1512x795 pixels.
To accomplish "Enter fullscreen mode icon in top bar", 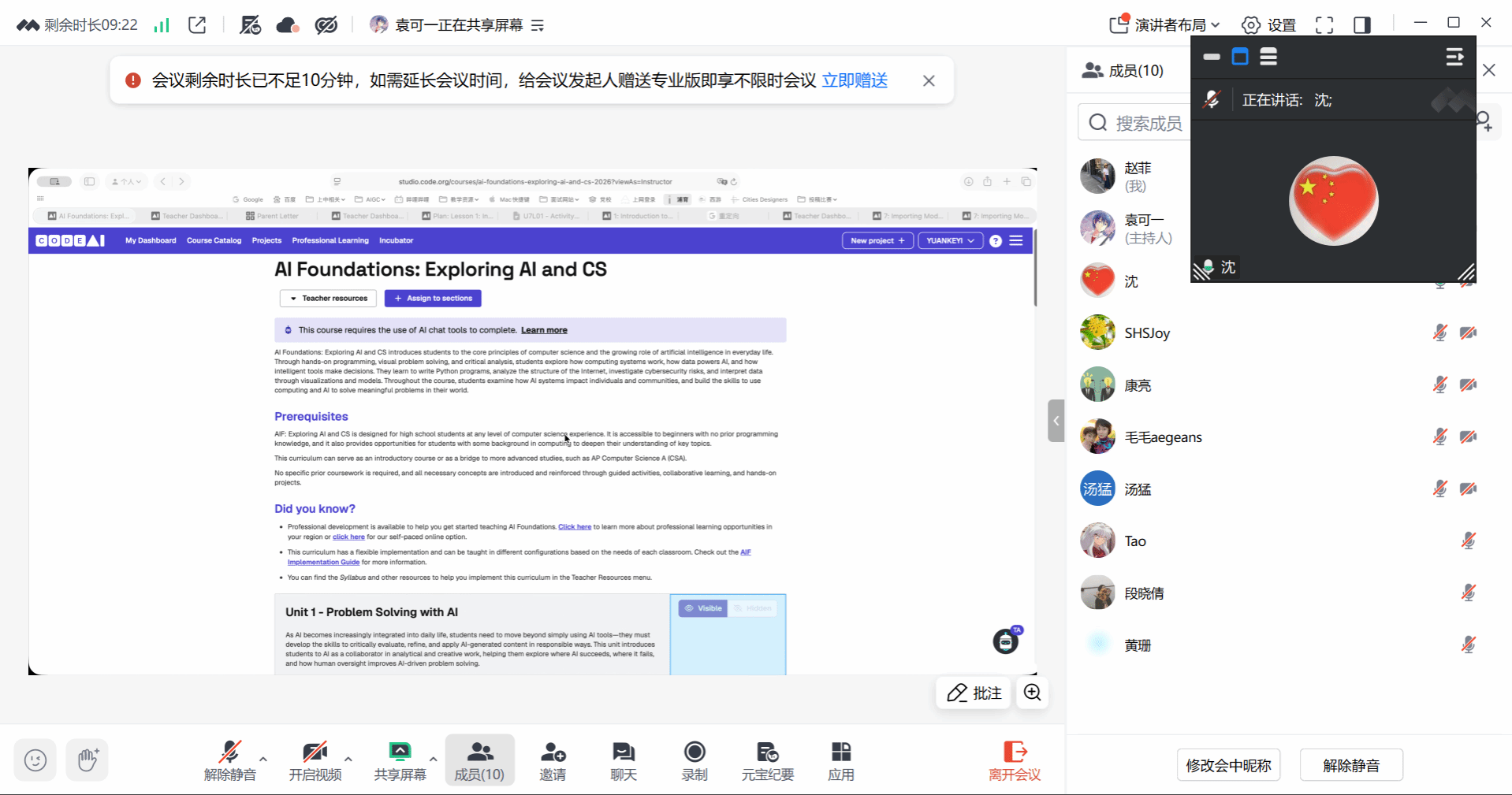I will tap(1324, 25).
